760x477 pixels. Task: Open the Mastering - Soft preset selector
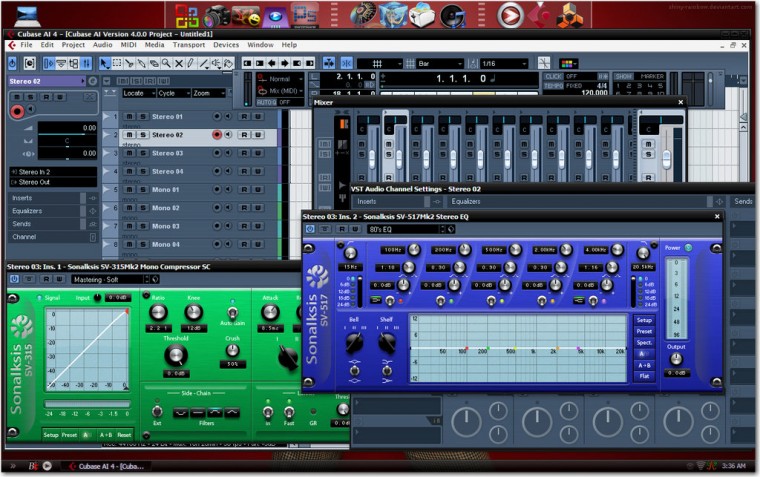[x=111, y=280]
